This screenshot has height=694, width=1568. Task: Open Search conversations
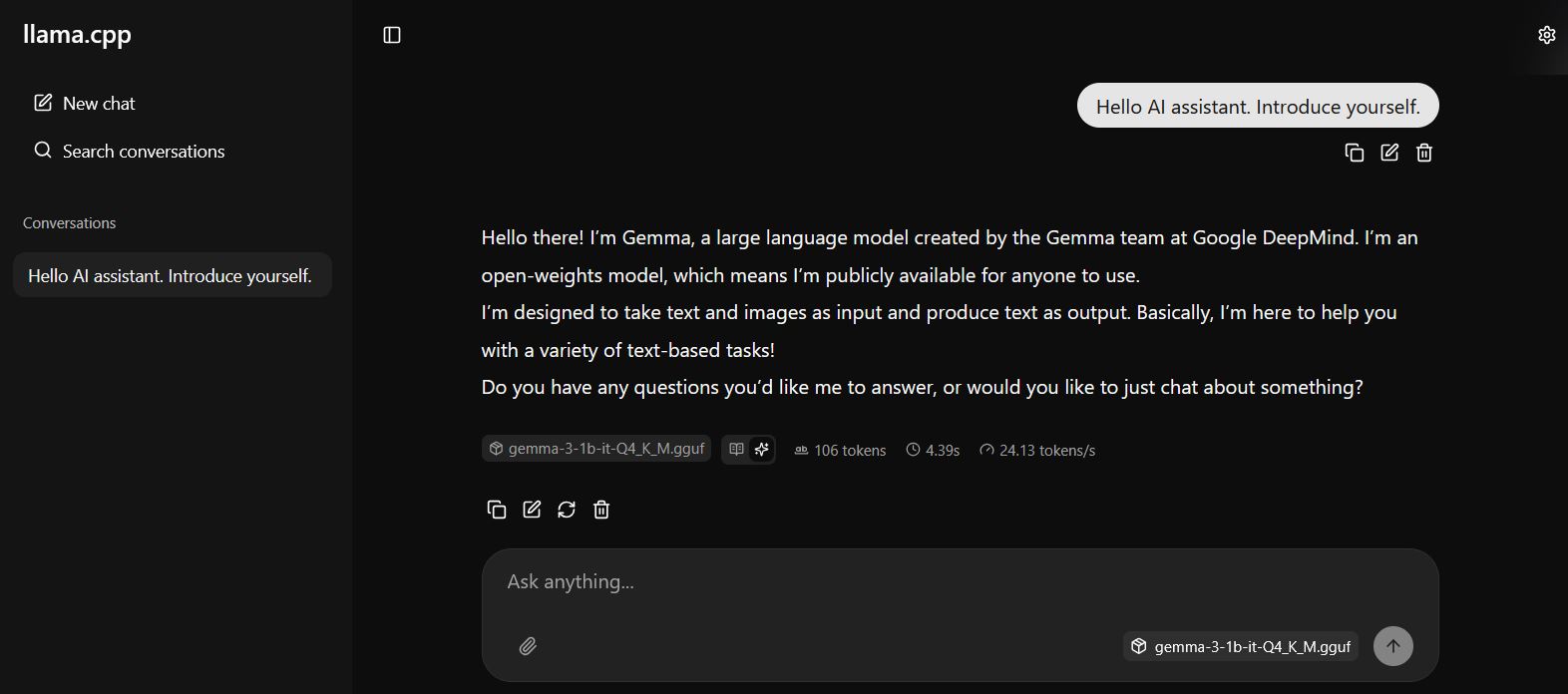130,152
